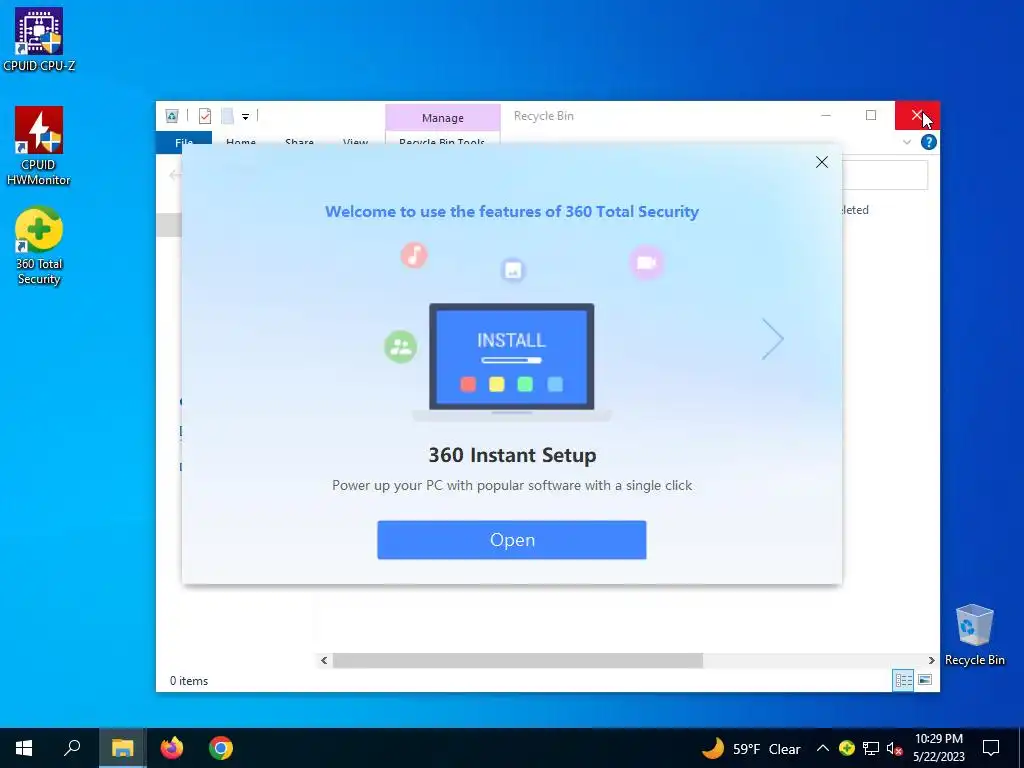This screenshot has width=1024, height=768.
Task: Open the clock showing 10:29 PM
Action: [x=938, y=748]
